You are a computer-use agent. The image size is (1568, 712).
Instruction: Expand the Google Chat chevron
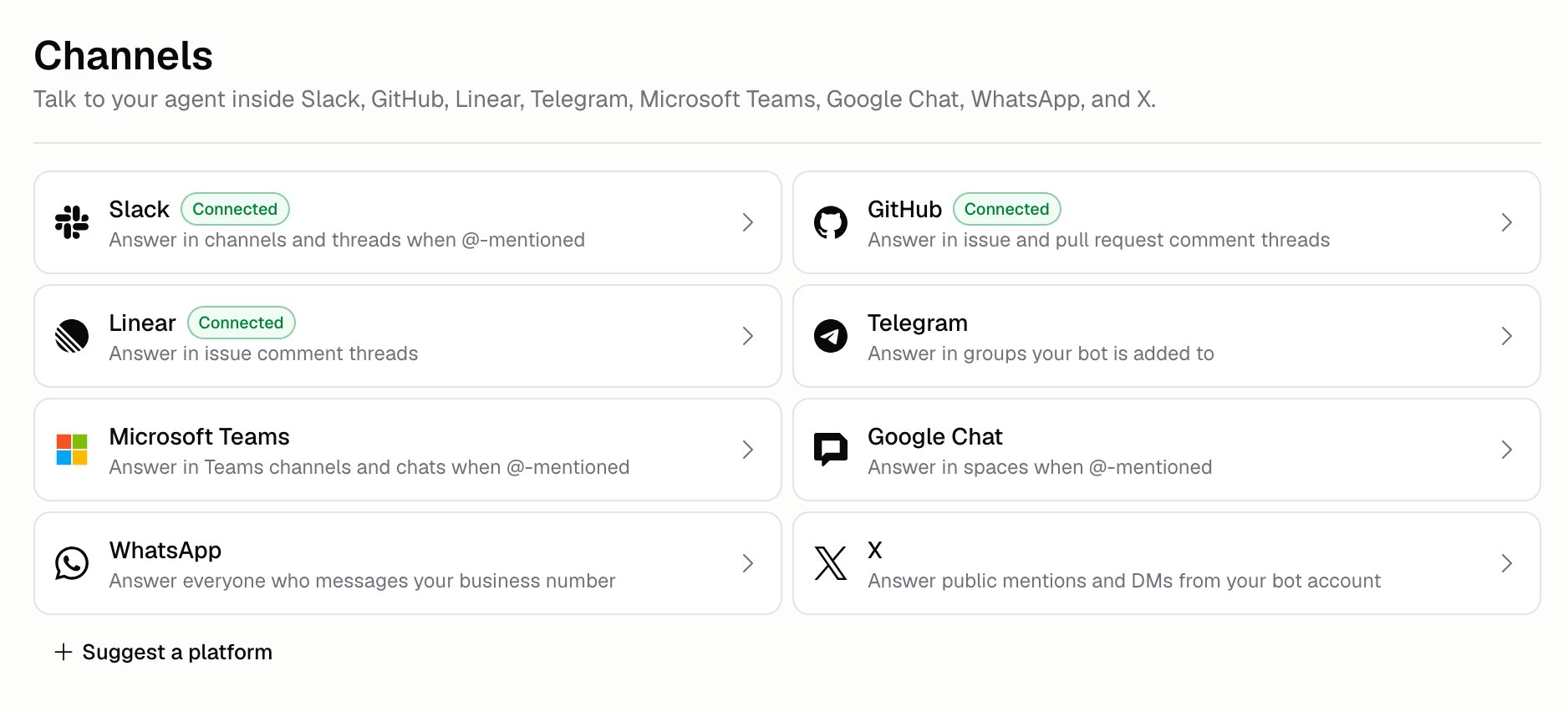(1507, 450)
